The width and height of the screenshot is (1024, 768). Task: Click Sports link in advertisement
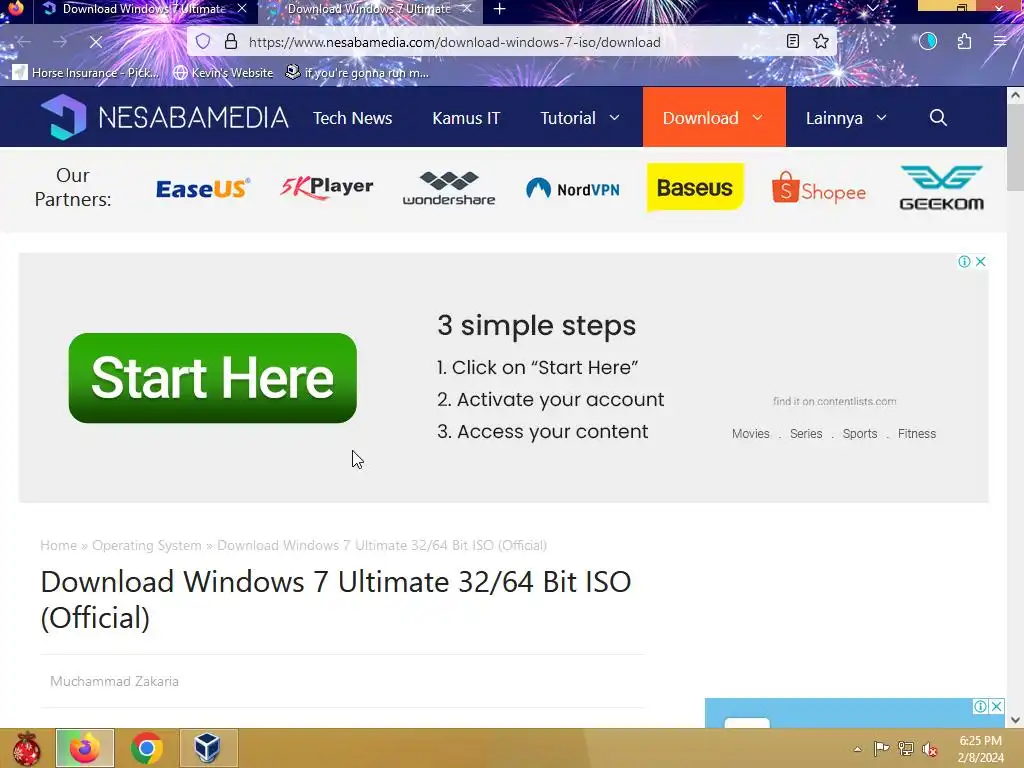(x=859, y=434)
